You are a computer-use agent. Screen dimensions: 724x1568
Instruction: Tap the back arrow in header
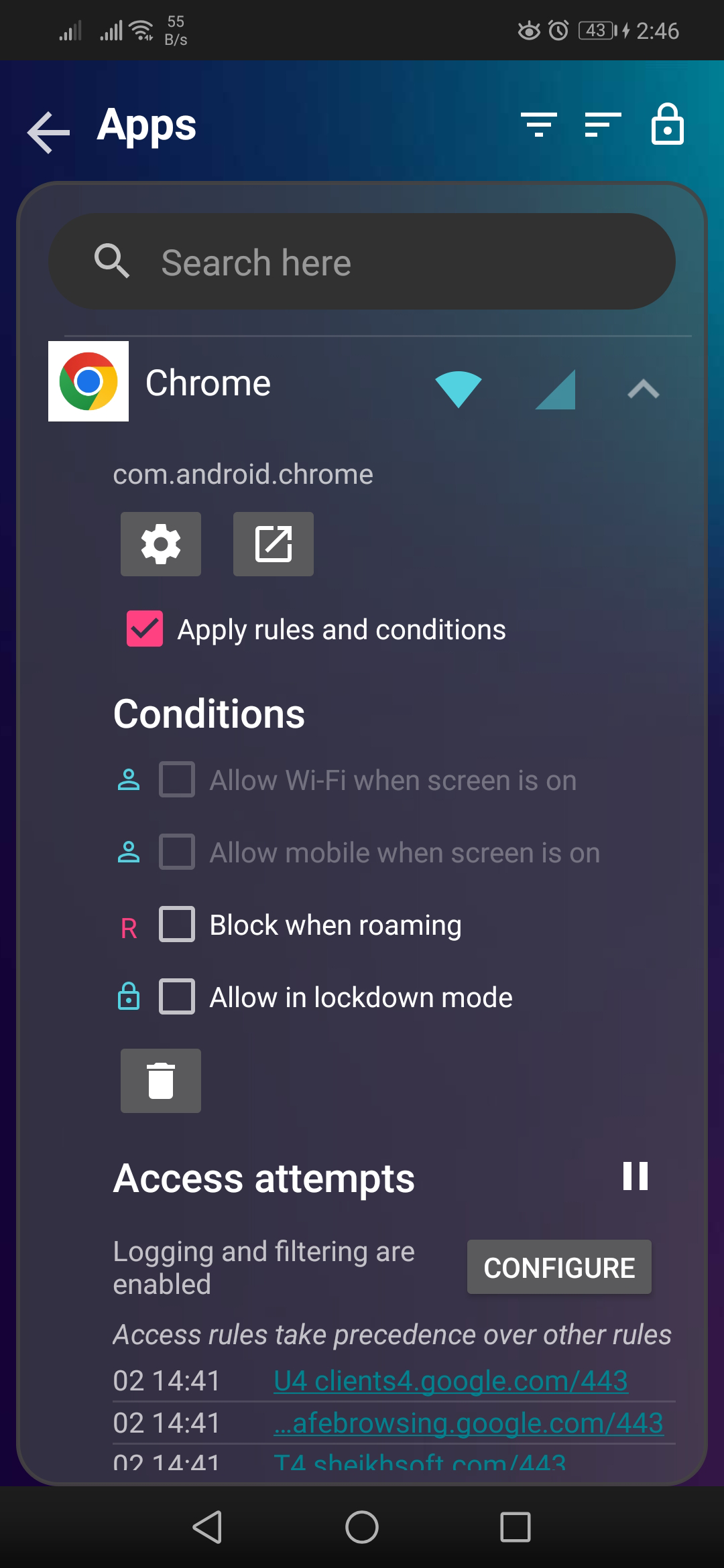coord(48,132)
